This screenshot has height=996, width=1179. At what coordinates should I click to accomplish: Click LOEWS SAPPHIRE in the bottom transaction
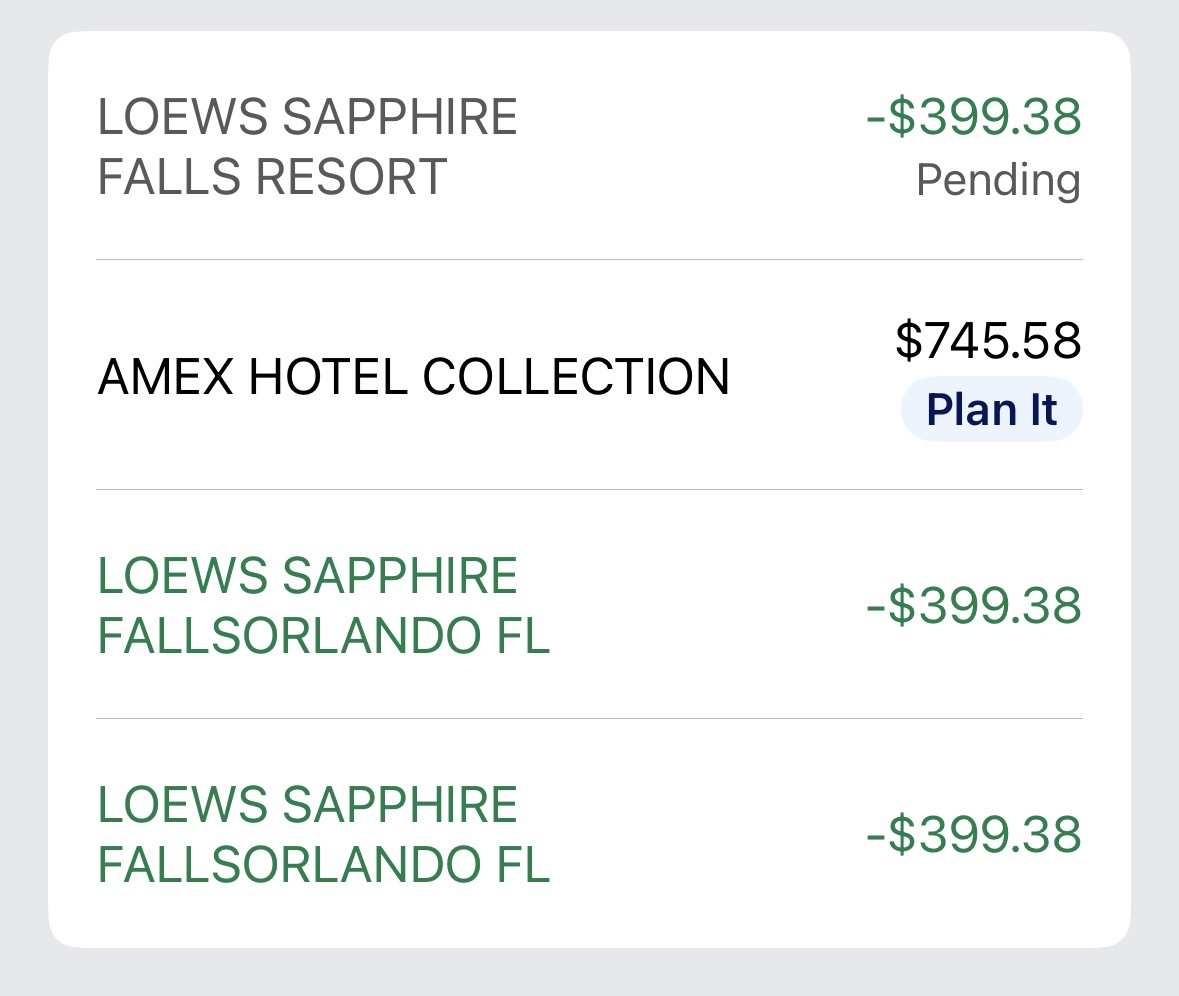tap(307, 805)
